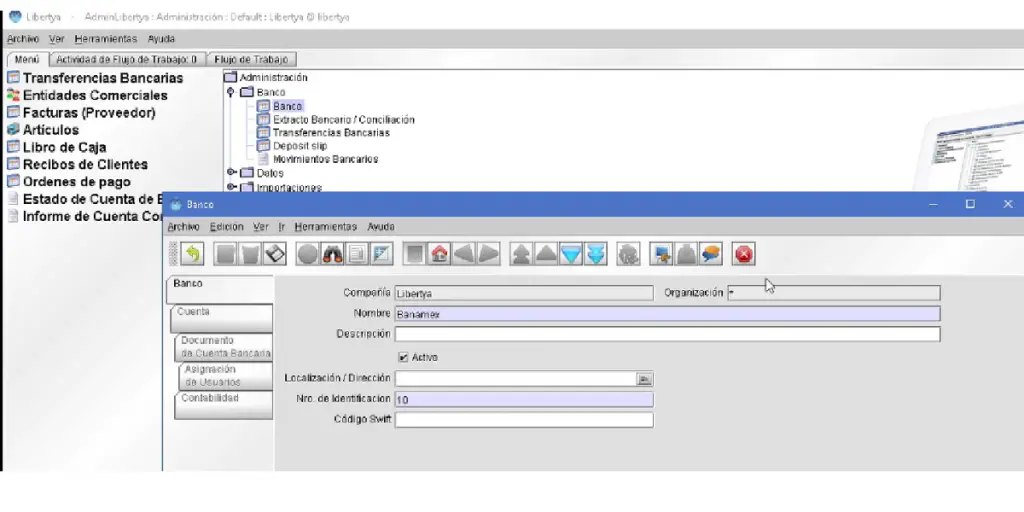Click the Código Swift input field

(524, 420)
